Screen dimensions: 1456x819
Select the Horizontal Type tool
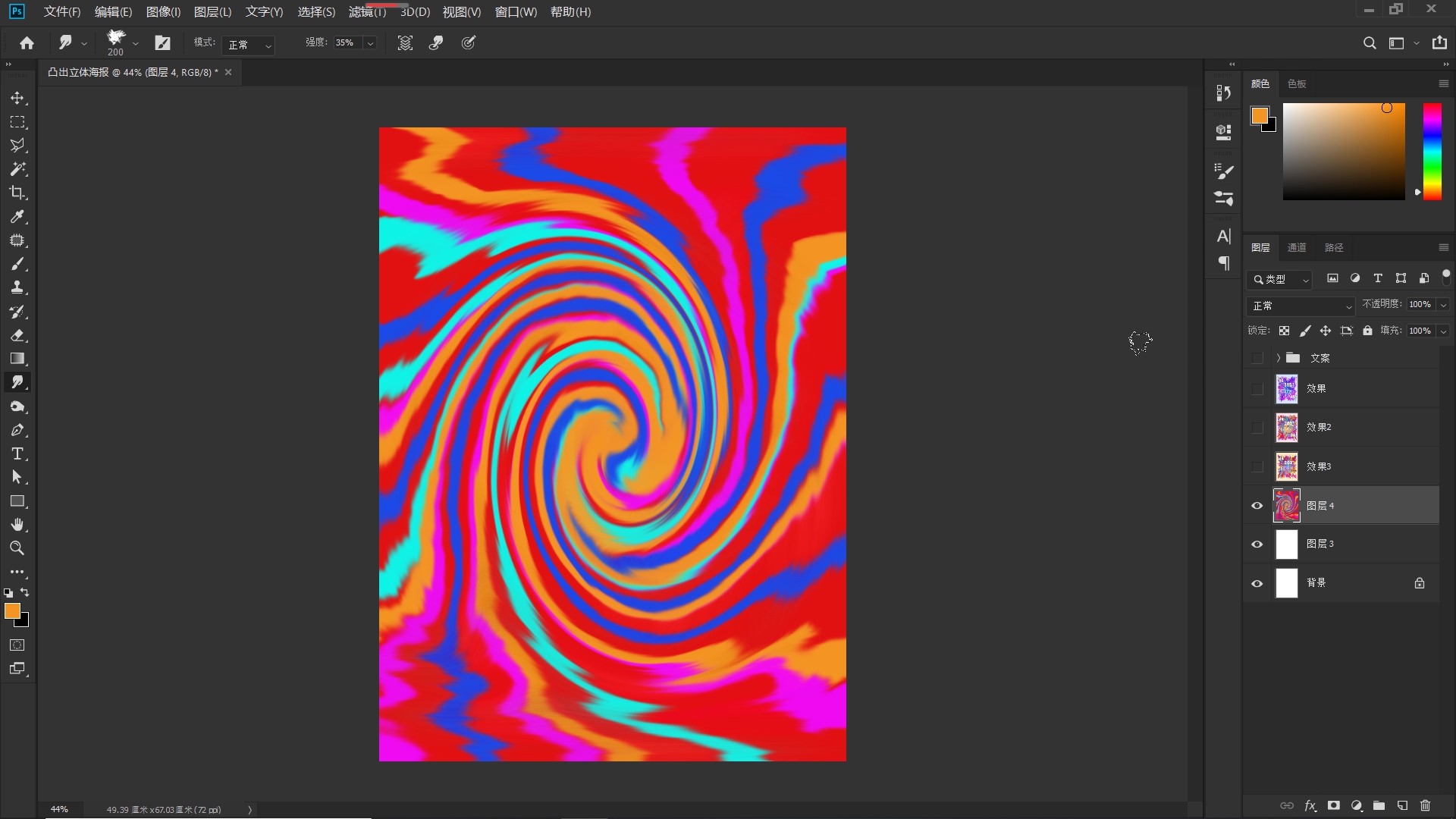point(17,453)
